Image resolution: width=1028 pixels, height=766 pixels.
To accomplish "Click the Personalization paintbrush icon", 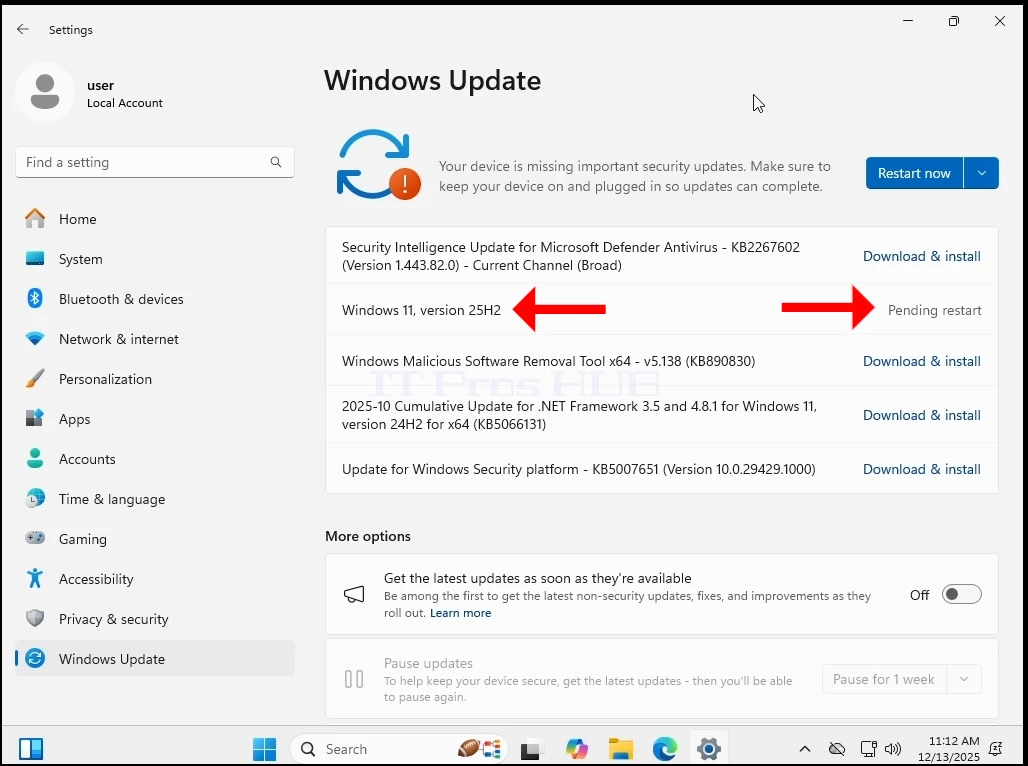I will (x=35, y=379).
